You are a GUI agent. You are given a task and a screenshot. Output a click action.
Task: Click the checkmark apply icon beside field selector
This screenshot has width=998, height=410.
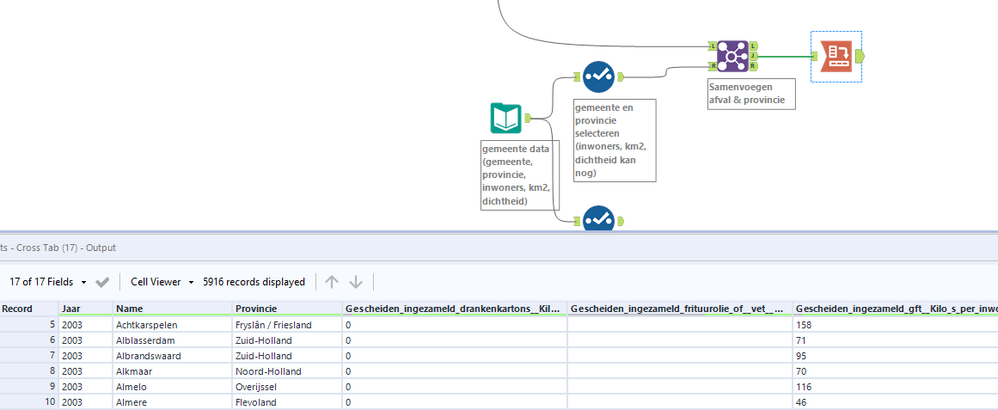point(102,281)
